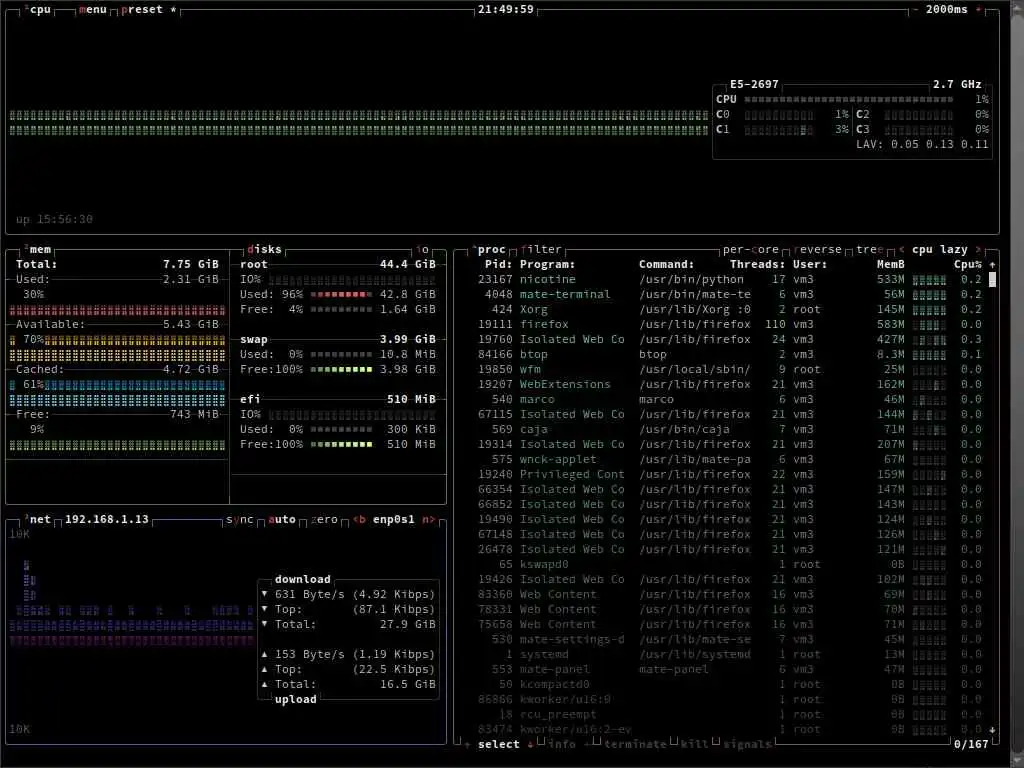1024x768 pixels.
Task: Kill the selected process
Action: point(695,744)
